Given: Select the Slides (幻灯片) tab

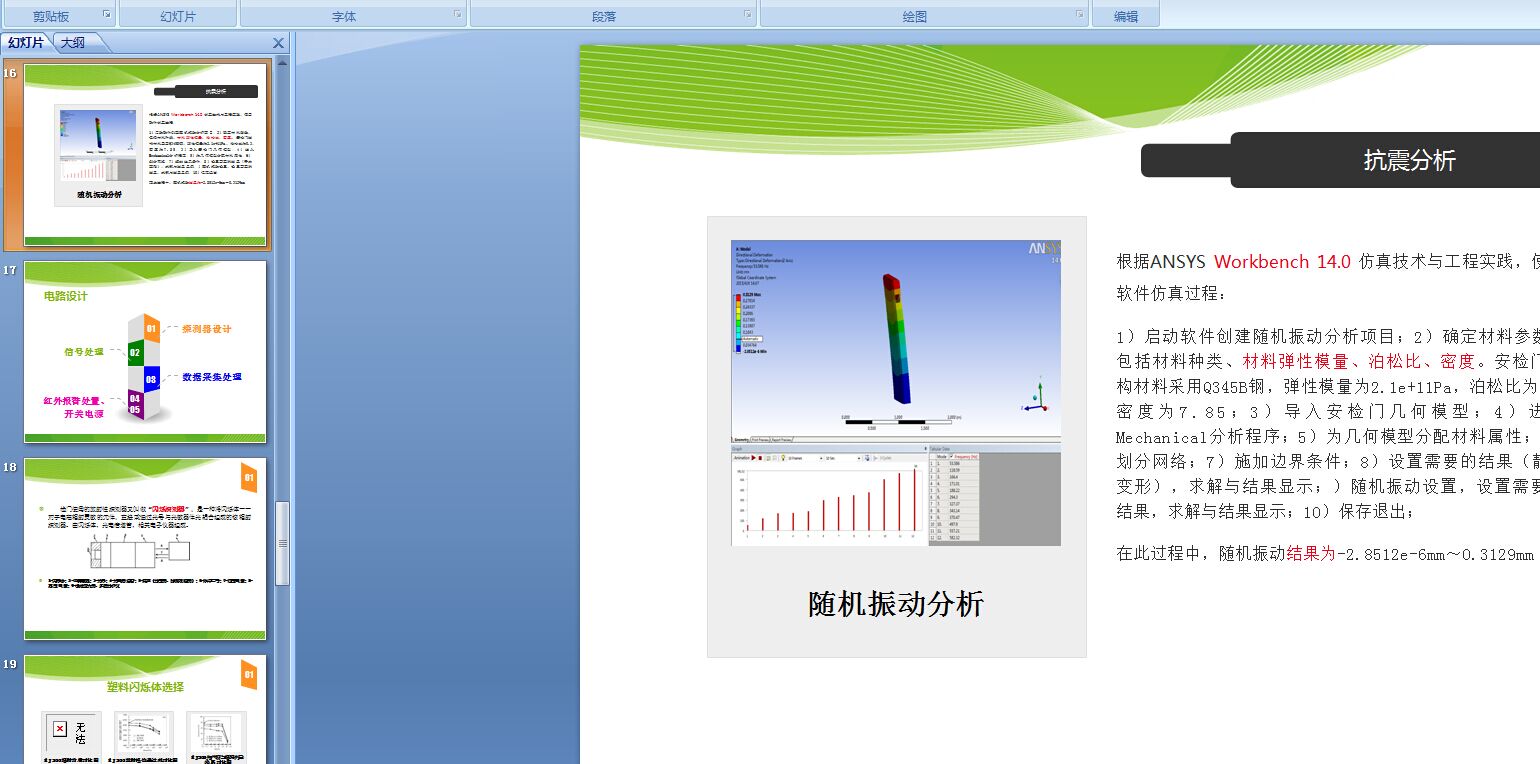Looking at the screenshot, I should 25,43.
